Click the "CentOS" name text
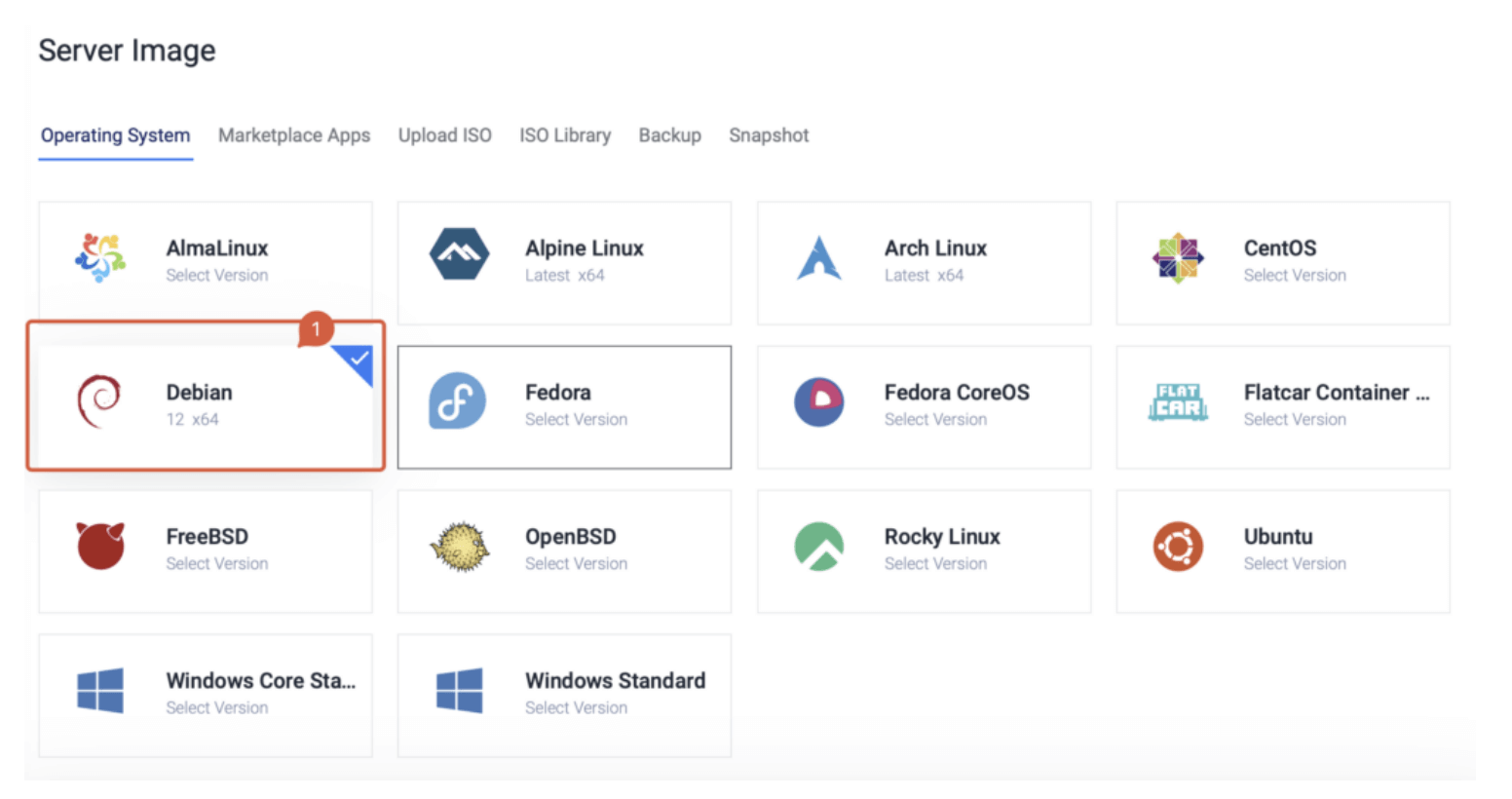The image size is (1512, 799). 1280,248
